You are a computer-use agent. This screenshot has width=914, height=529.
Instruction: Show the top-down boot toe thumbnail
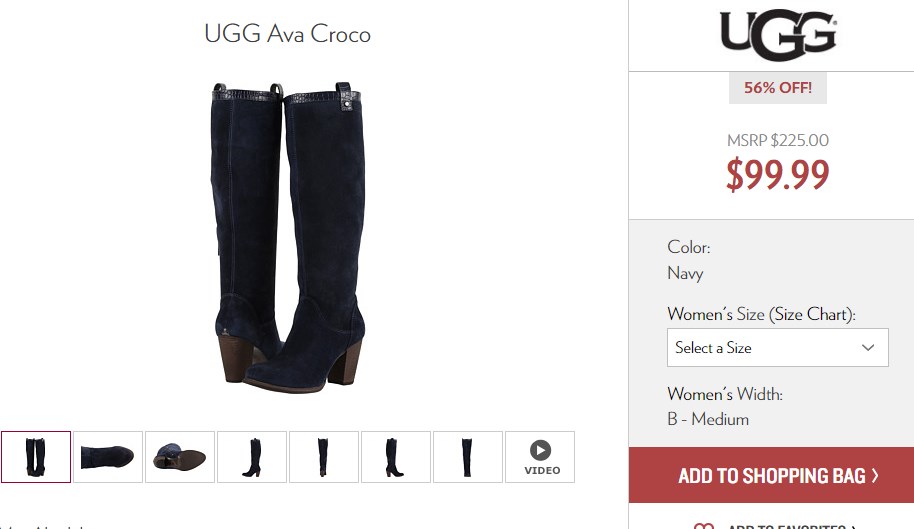click(x=108, y=457)
